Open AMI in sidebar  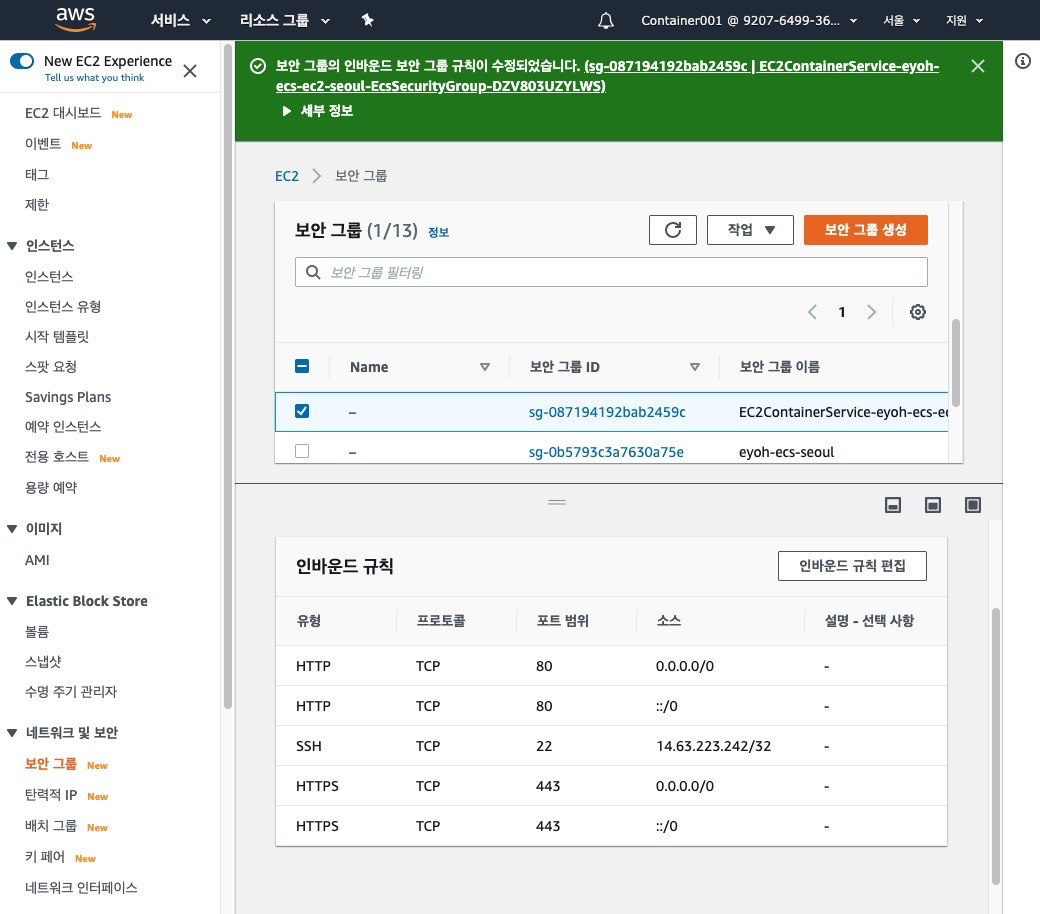pos(37,560)
